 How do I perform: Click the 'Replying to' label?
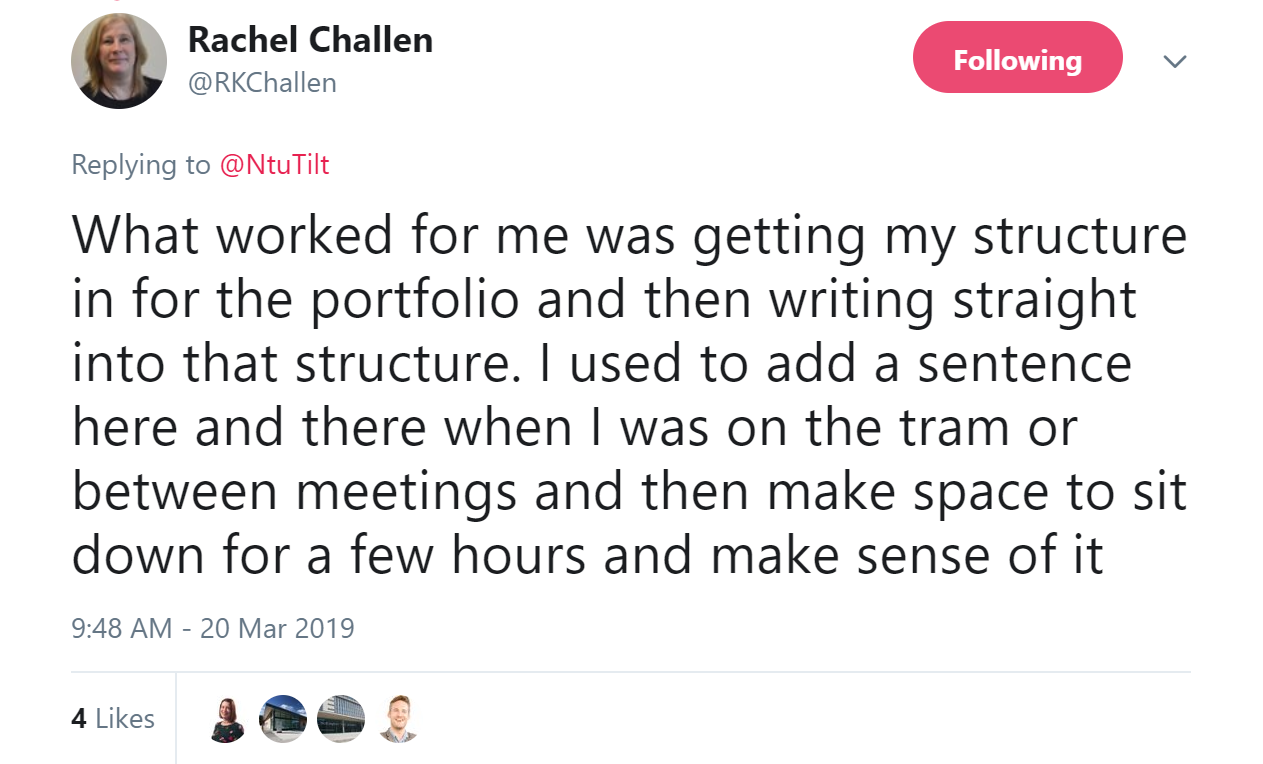(x=141, y=165)
